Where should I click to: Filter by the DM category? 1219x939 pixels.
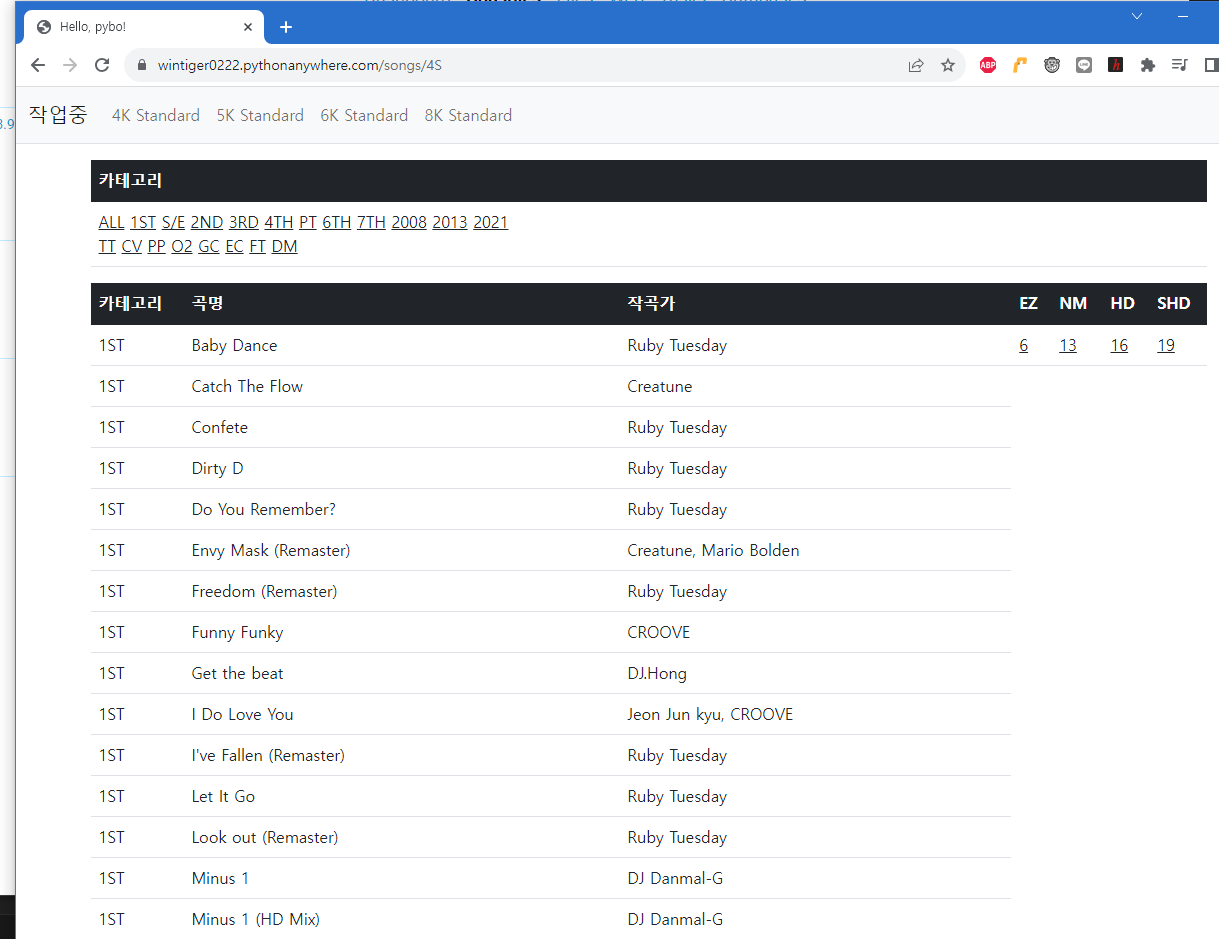pos(285,246)
